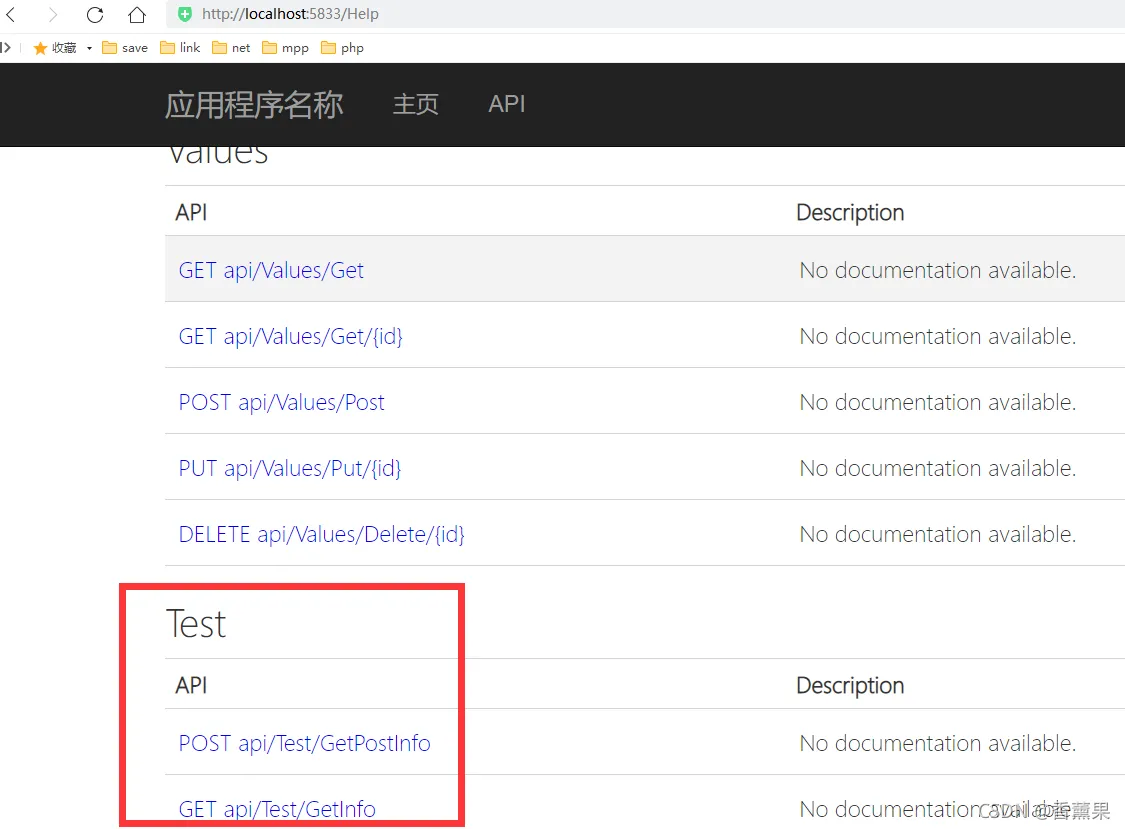Open POST api/Test/GetPostInfo link
Viewport: 1125px width, 829px height.
(x=304, y=744)
